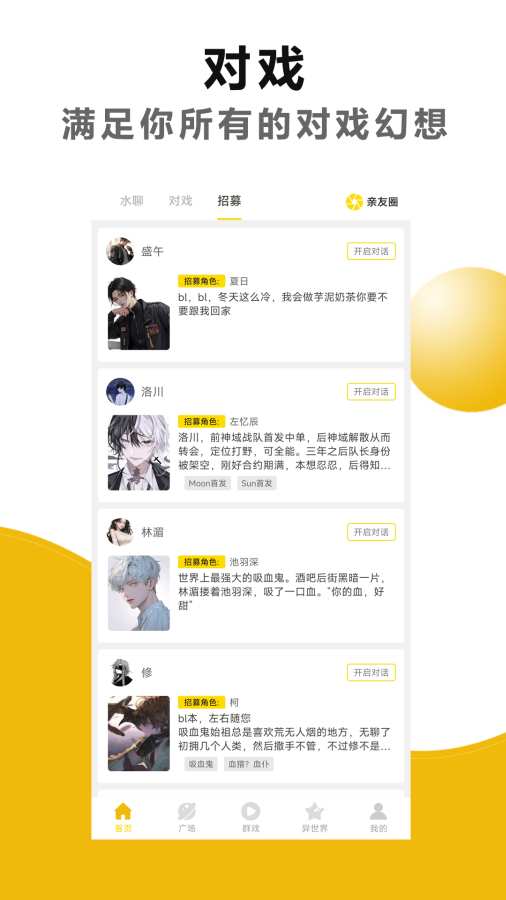The height and width of the screenshot is (900, 506).
Task: Open the 池羽深 character artwork thumbnail
Action: tap(139, 593)
